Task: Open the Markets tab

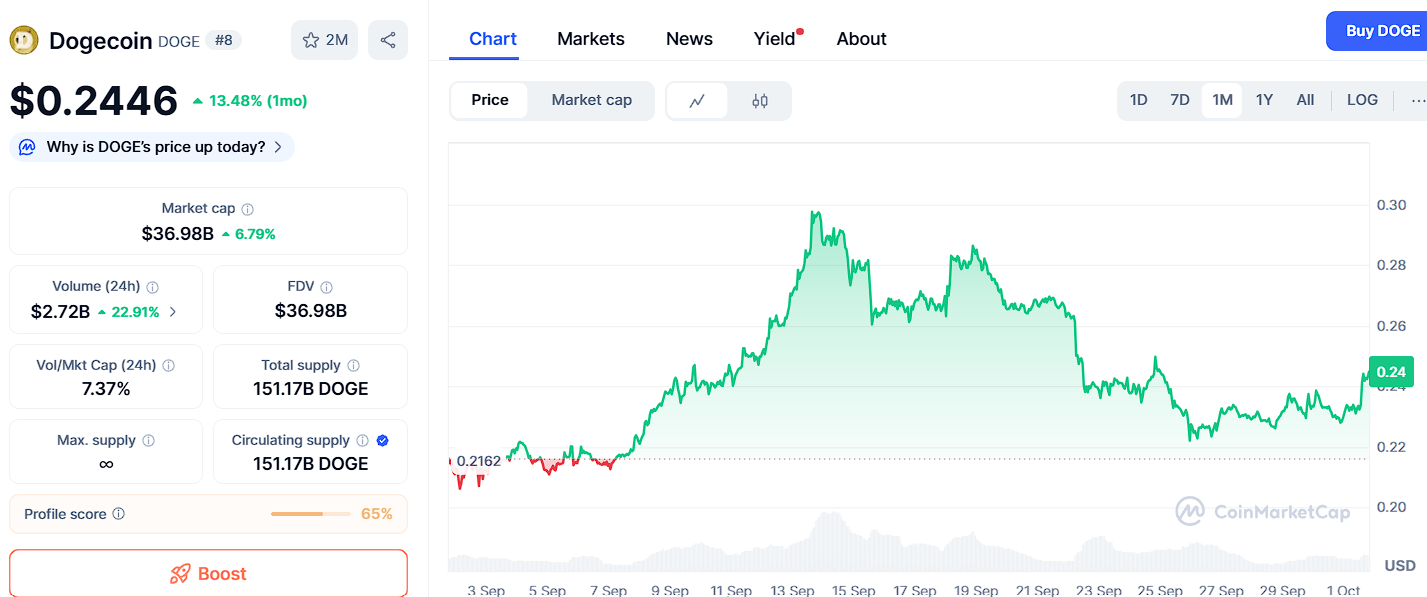Action: tap(591, 39)
